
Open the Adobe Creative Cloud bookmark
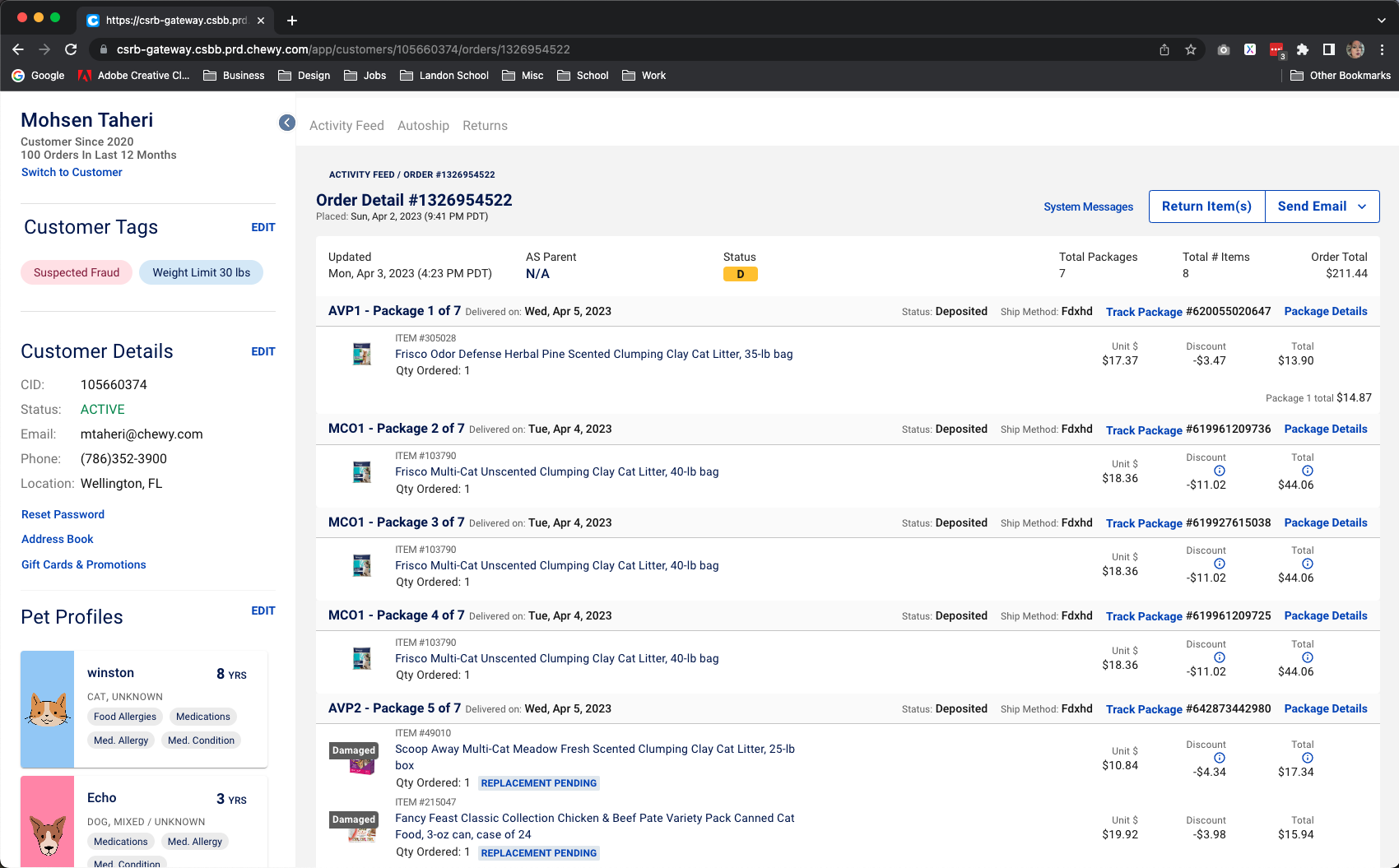133,75
